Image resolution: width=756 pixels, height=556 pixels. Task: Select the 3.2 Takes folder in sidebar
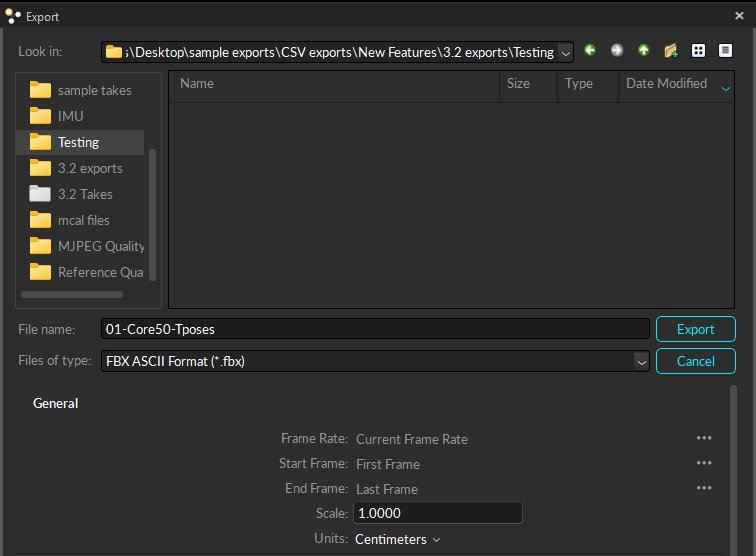coord(84,194)
